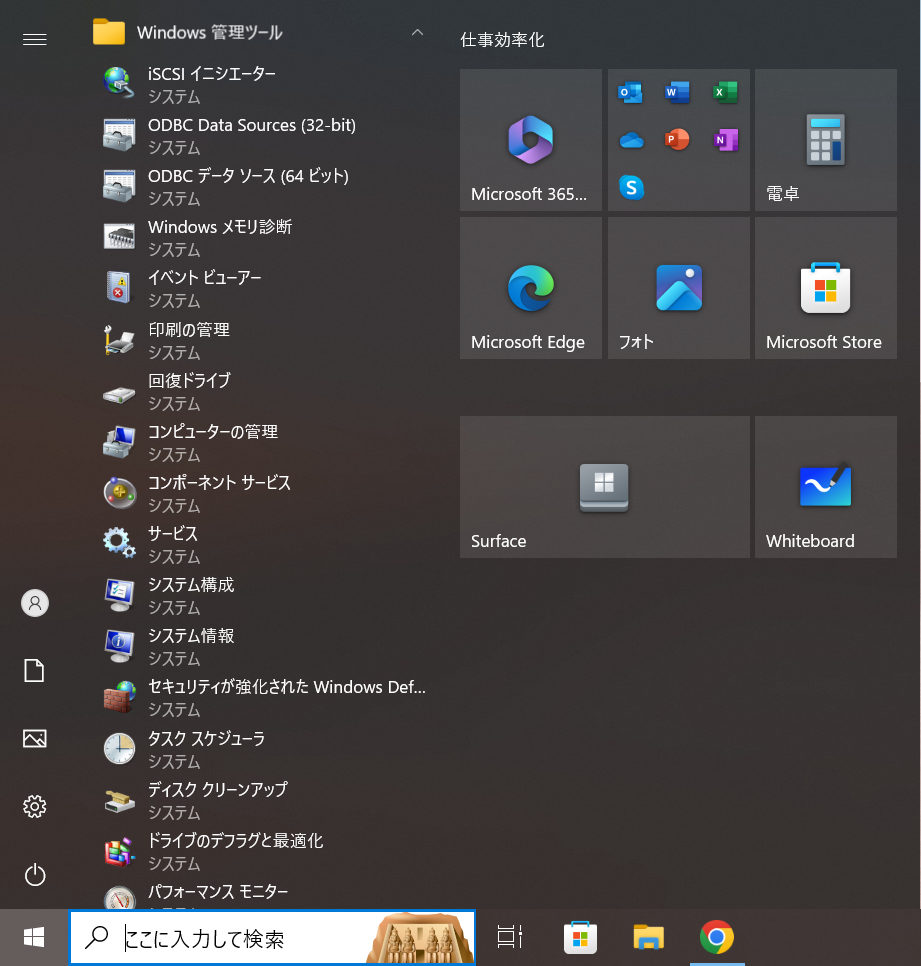Click the 仕事効率化 group heading
921x966 pixels.
coord(502,40)
